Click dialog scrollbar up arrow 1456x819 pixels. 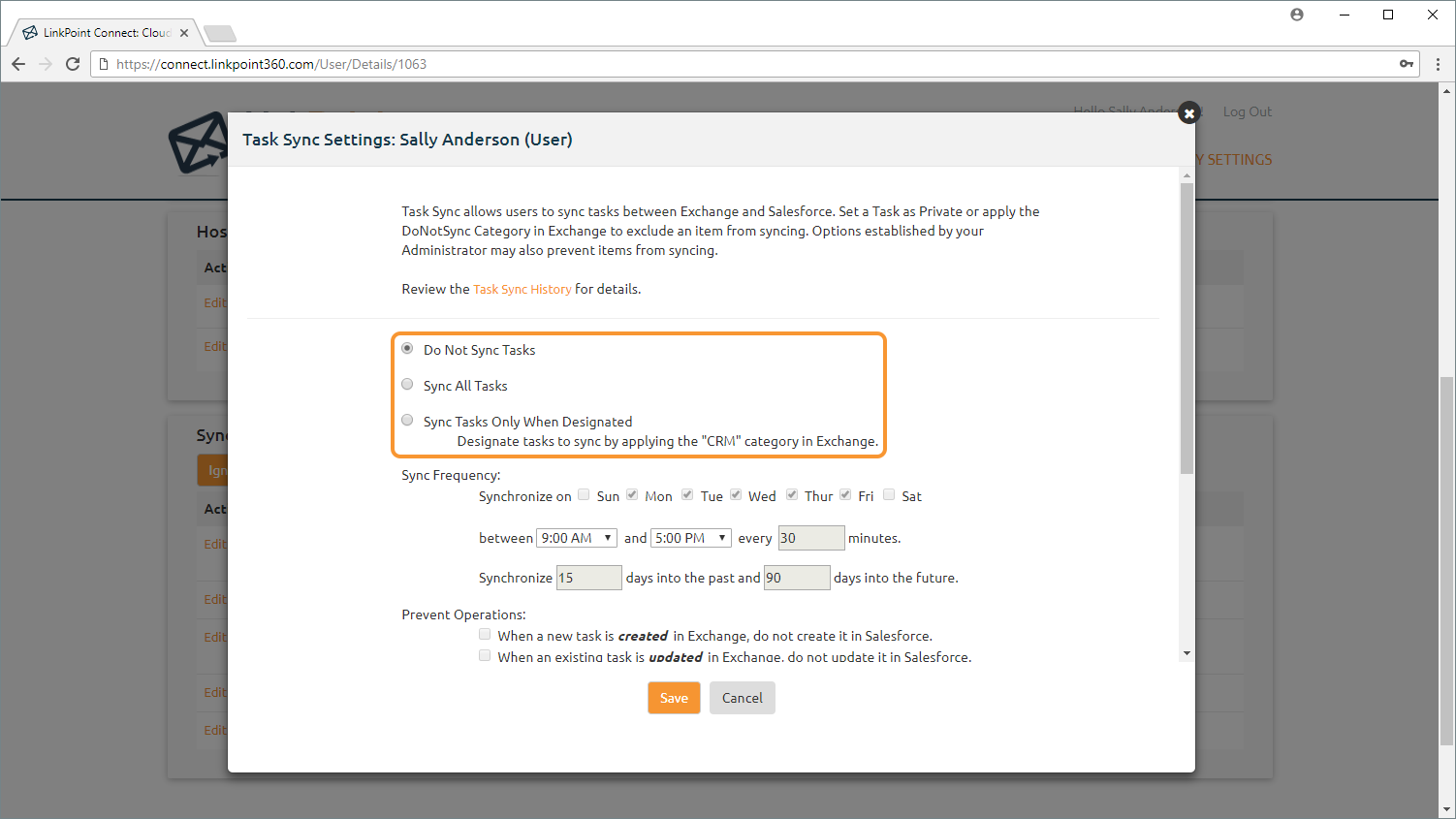click(x=1187, y=176)
